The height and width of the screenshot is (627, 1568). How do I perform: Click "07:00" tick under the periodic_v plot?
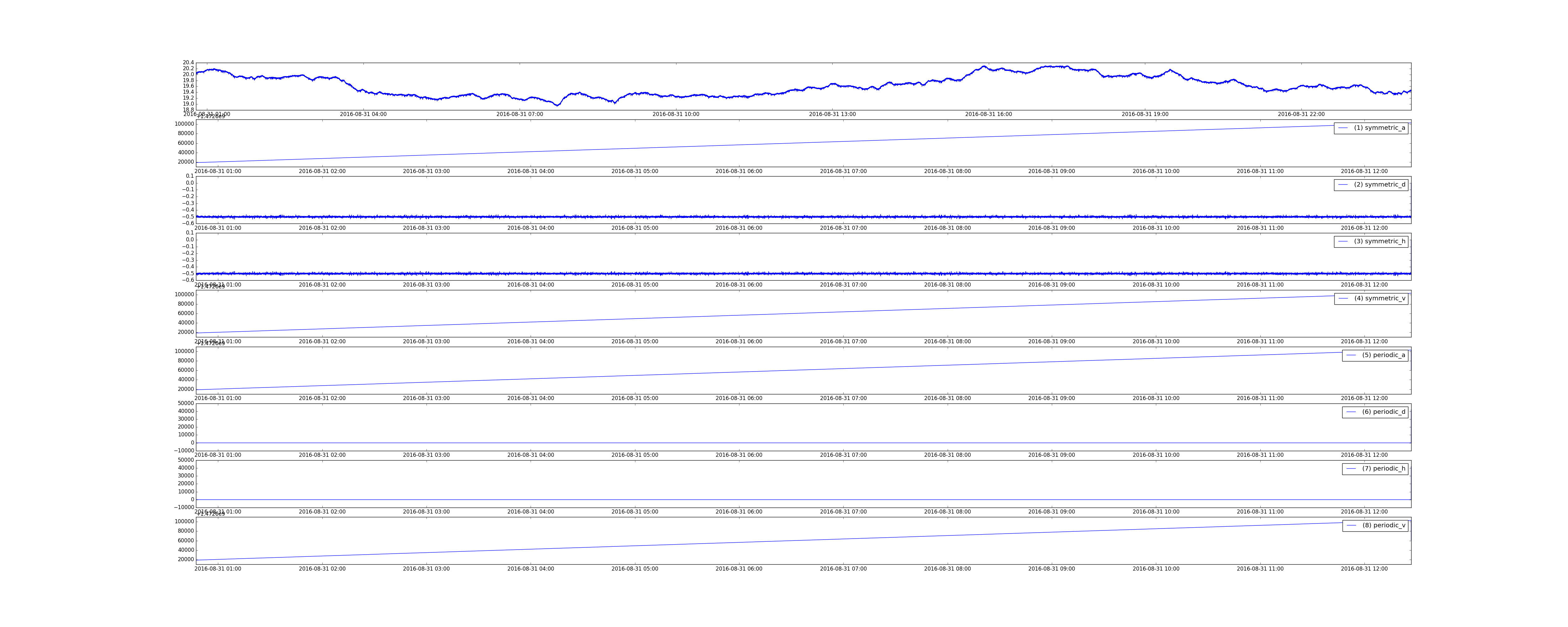click(843, 569)
